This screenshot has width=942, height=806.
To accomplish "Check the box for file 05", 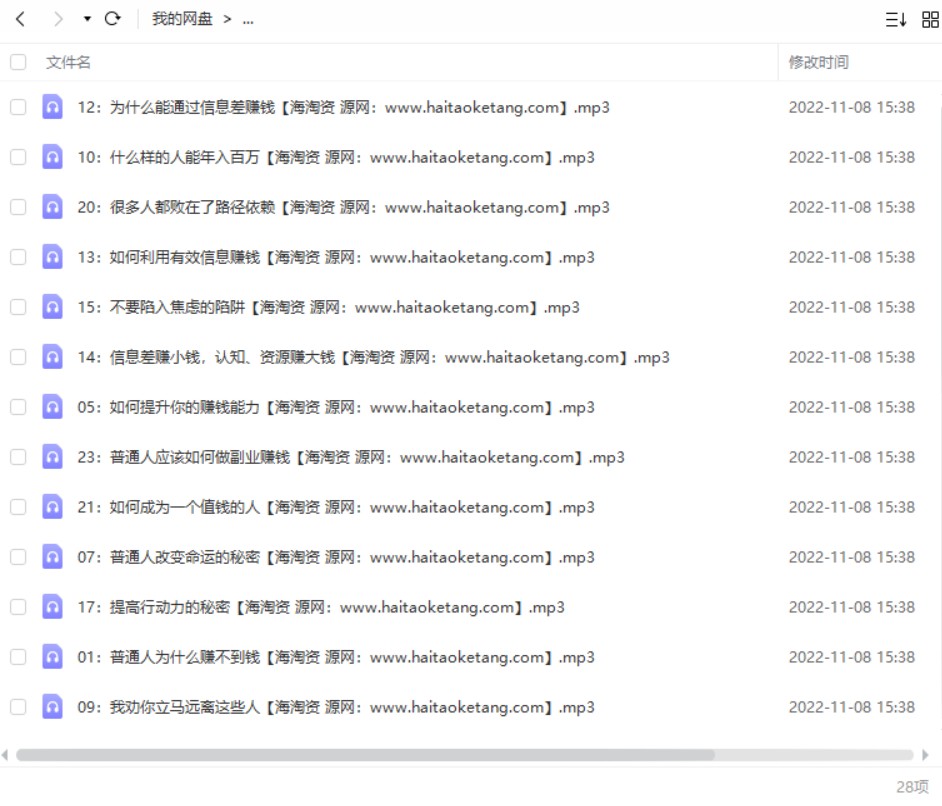I will (x=18, y=407).
